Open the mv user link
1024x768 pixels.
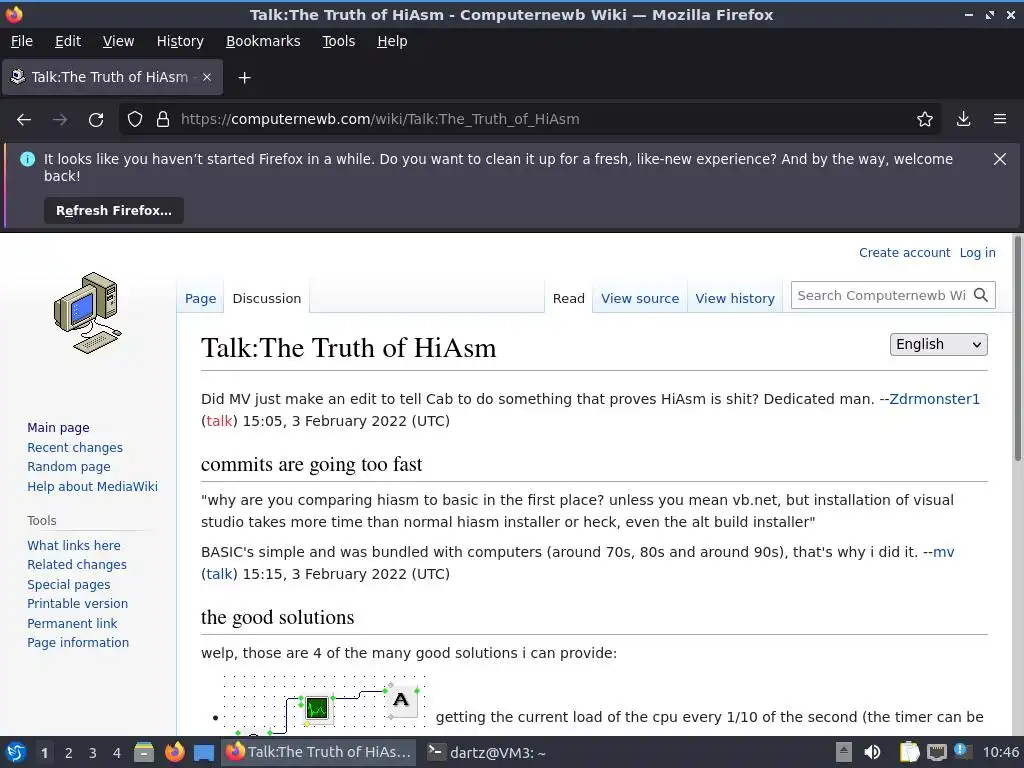pos(944,552)
